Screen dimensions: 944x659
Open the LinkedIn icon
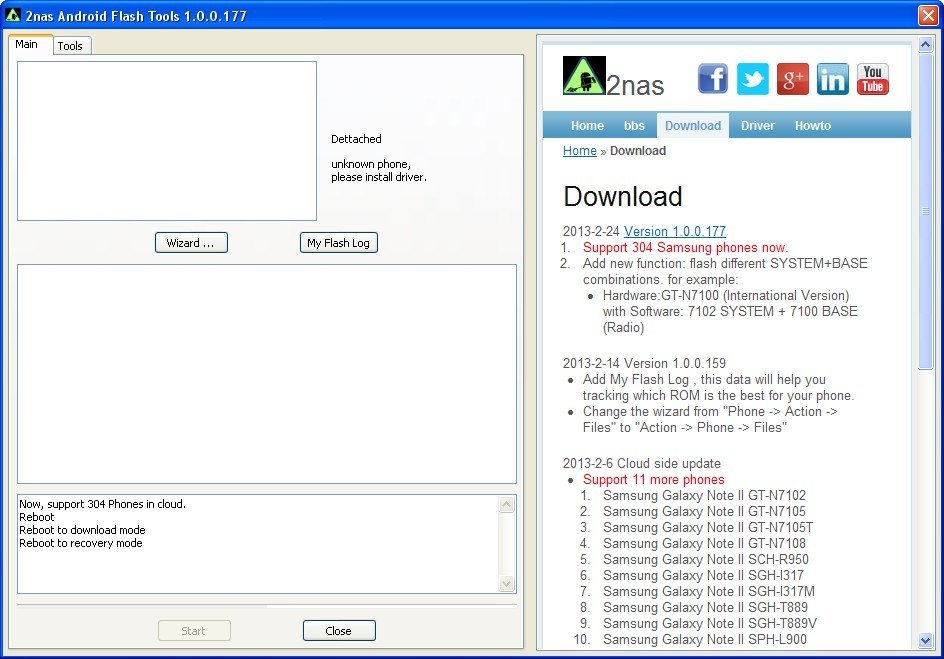click(833, 79)
